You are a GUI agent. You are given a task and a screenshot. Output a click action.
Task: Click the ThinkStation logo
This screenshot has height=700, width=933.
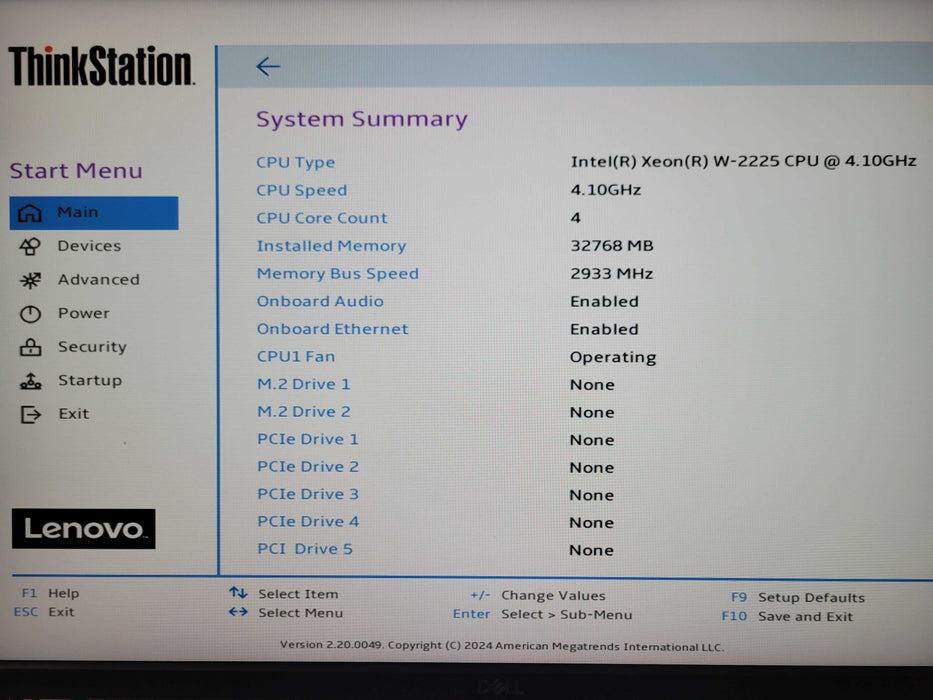click(101, 65)
